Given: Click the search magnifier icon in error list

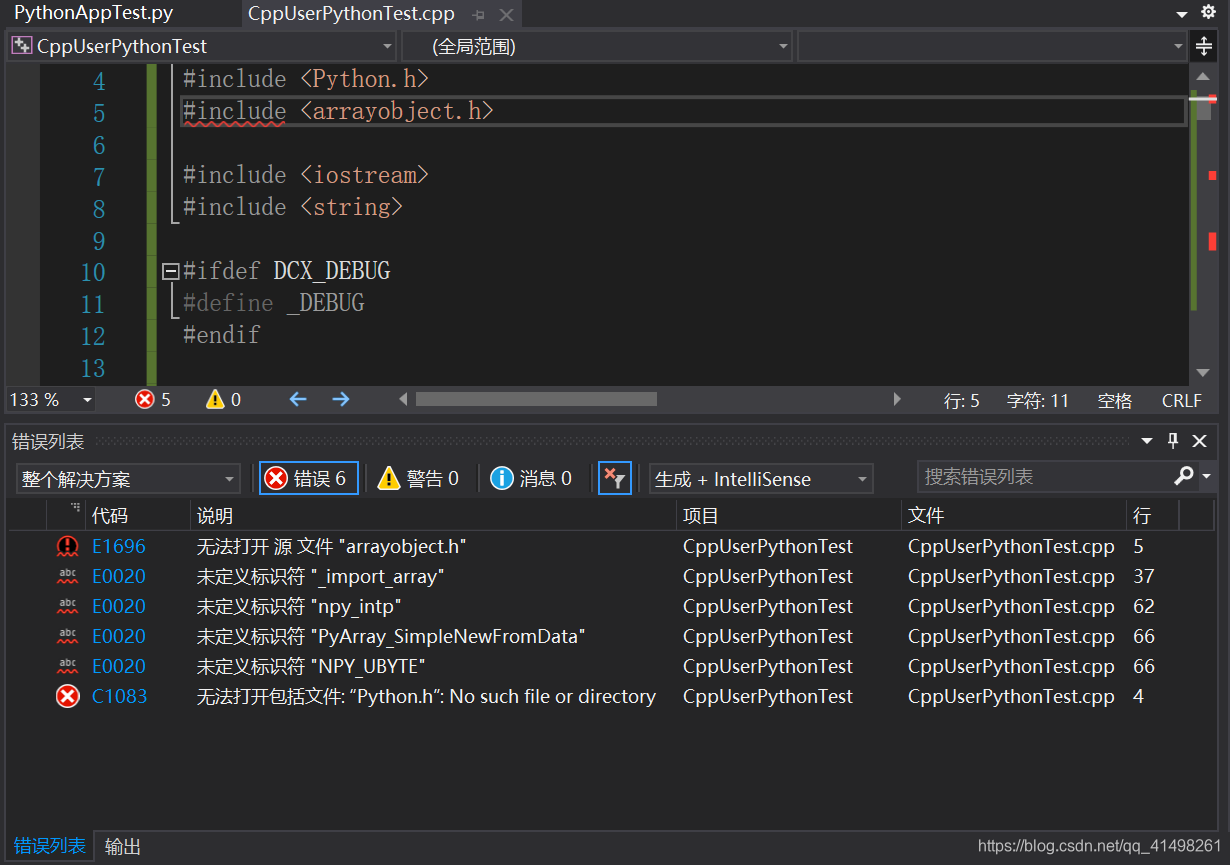Looking at the screenshot, I should (1184, 476).
